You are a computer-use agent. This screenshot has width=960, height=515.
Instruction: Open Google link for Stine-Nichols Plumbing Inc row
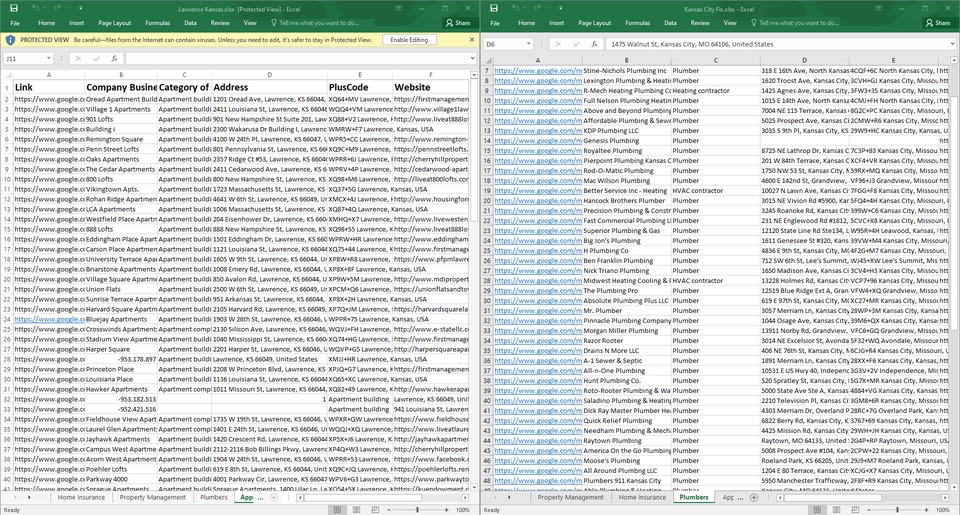(538, 70)
